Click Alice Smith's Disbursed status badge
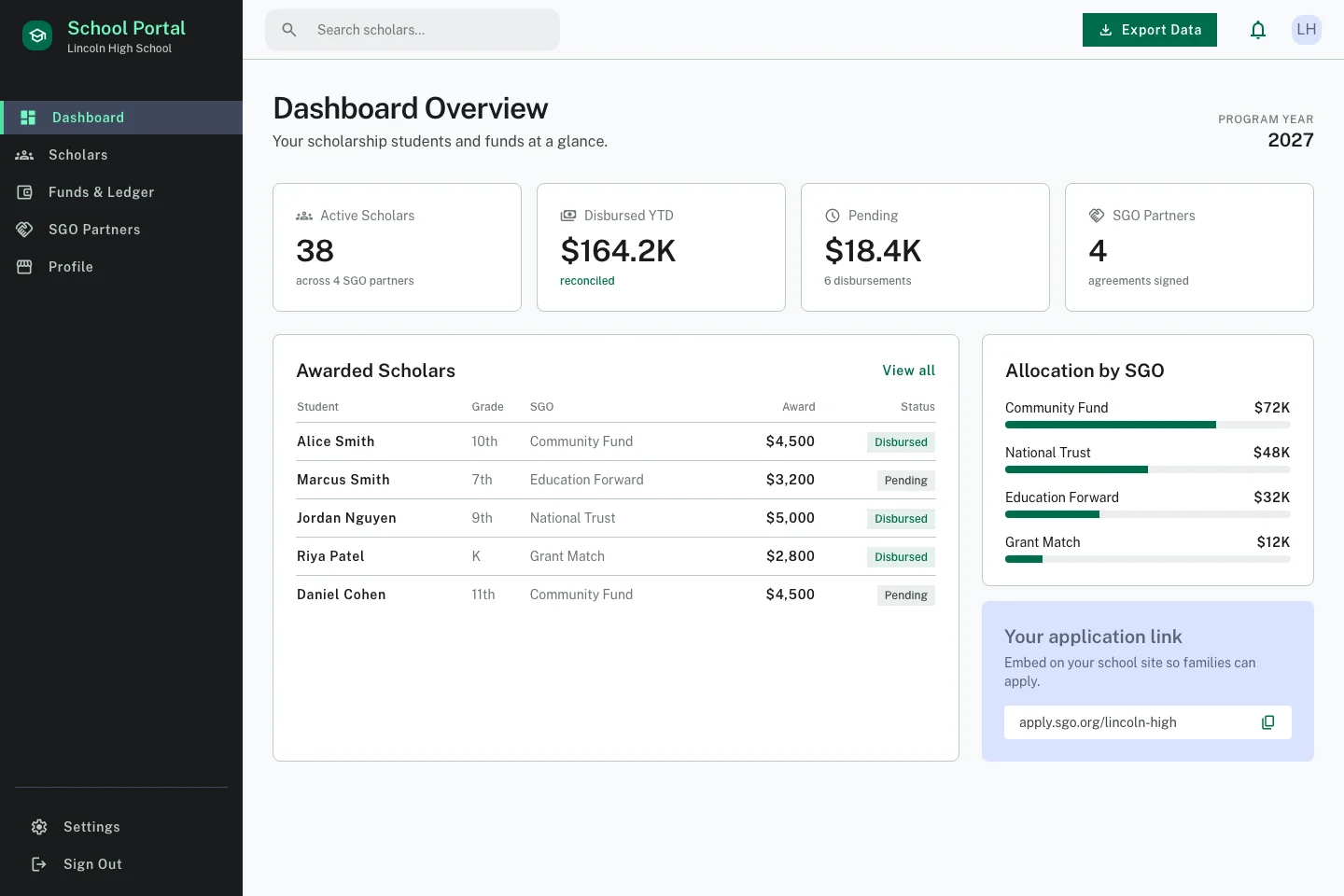 (x=901, y=442)
